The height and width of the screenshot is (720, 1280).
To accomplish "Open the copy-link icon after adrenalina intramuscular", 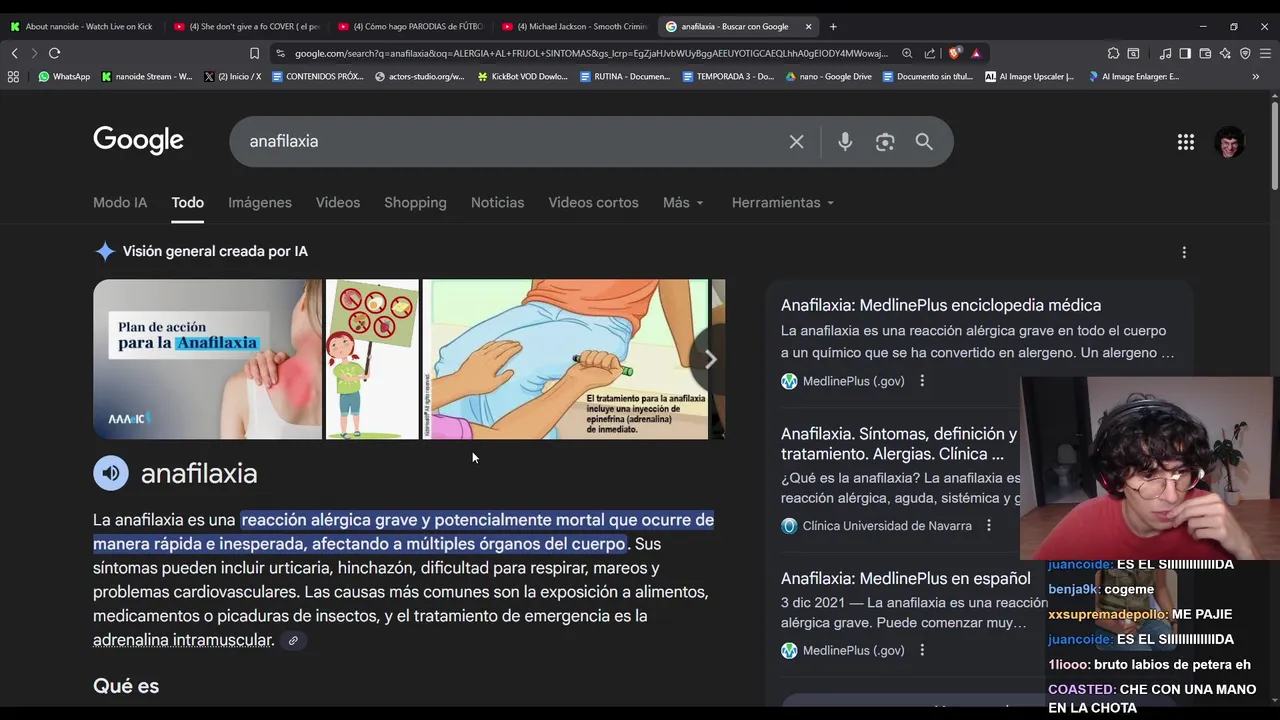I will pyautogui.click(x=293, y=640).
